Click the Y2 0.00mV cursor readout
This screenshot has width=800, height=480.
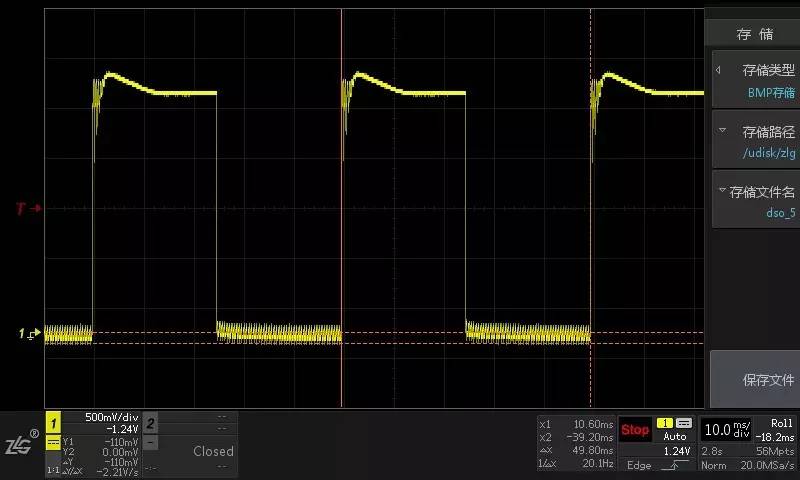(x=101, y=452)
